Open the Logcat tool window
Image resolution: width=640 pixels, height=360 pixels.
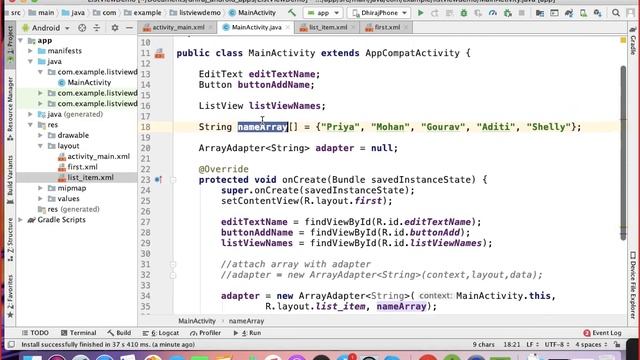[x=161, y=333]
